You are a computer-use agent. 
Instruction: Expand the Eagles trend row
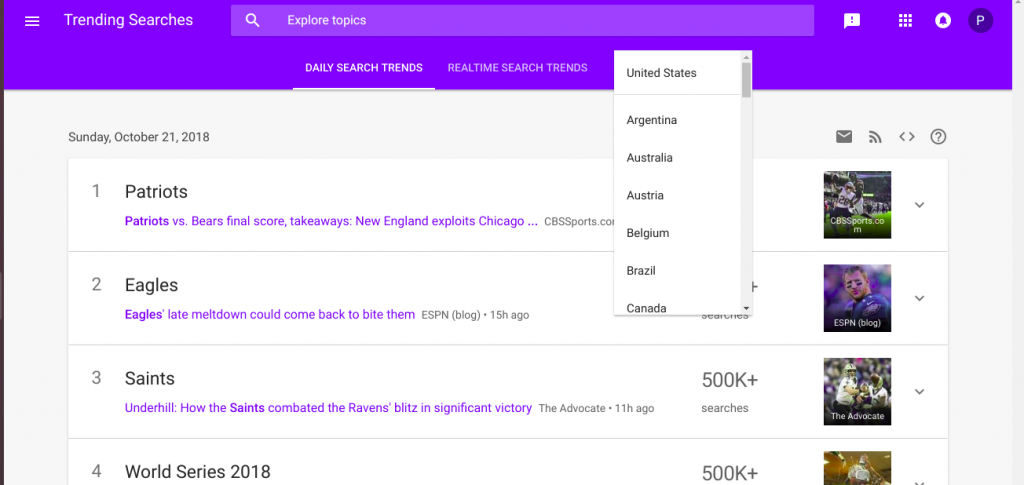[x=920, y=298]
